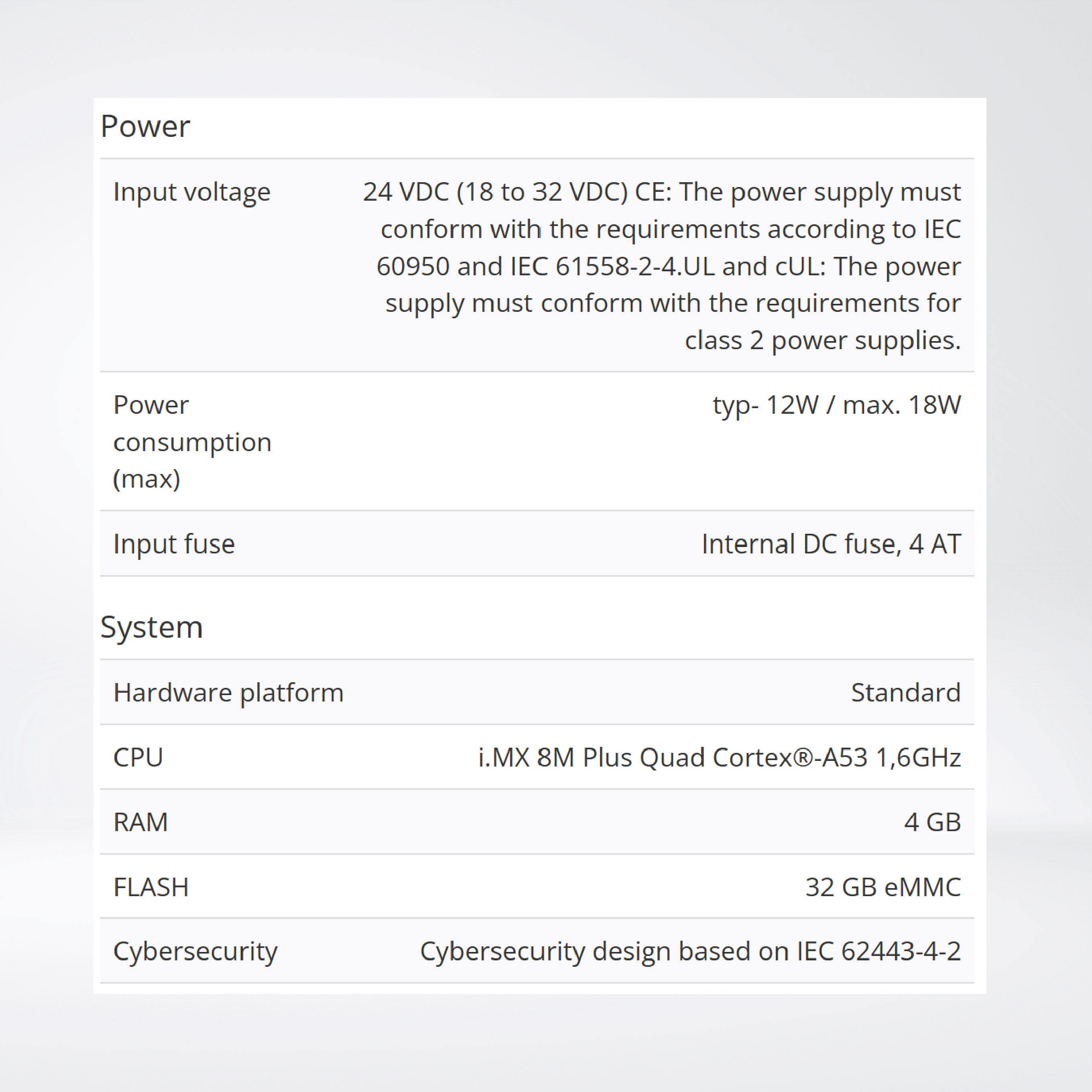
Task: Select the FLASH row label
Action: tap(151, 887)
